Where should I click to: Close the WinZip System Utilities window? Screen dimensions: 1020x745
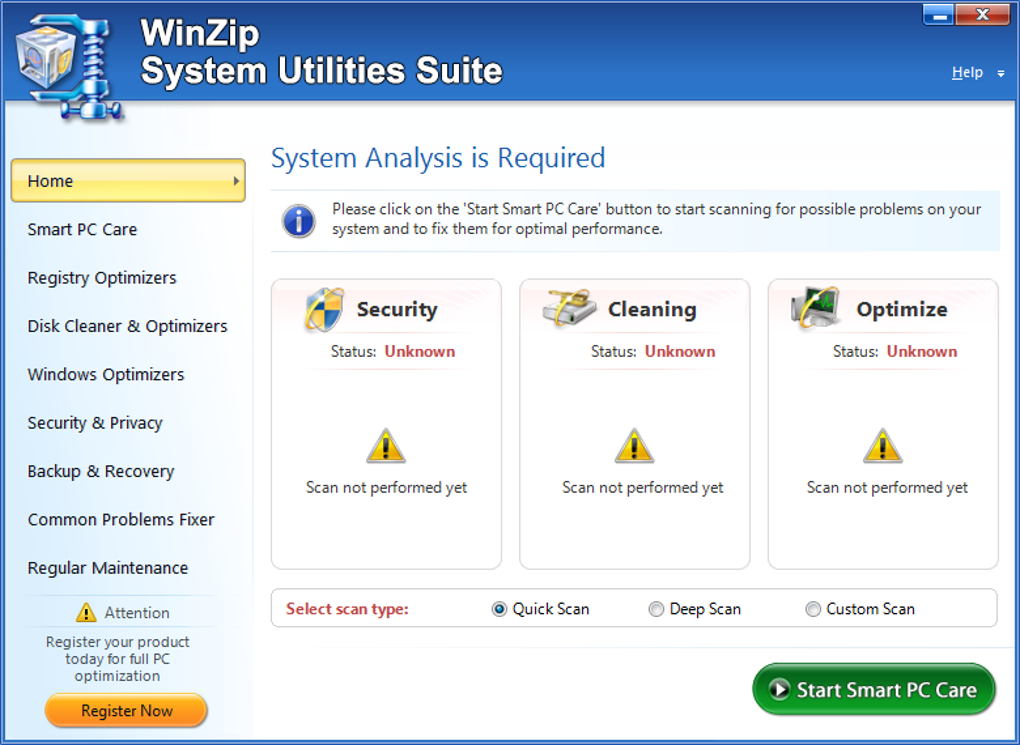point(983,14)
